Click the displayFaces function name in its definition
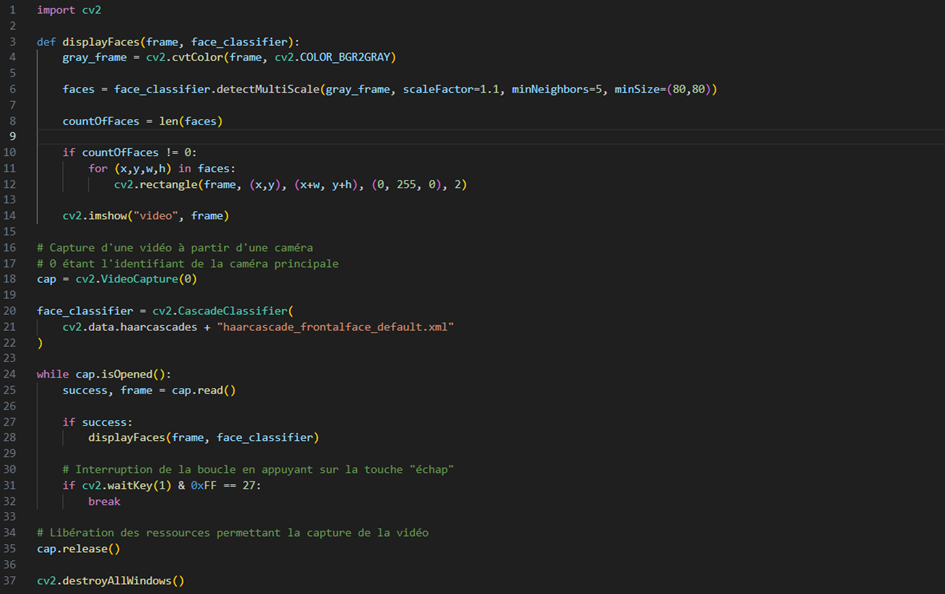This screenshot has height=594, width=945. [x=101, y=42]
